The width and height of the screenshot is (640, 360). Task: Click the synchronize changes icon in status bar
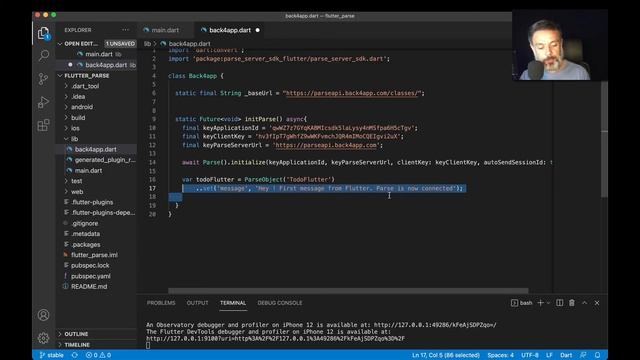75,355
